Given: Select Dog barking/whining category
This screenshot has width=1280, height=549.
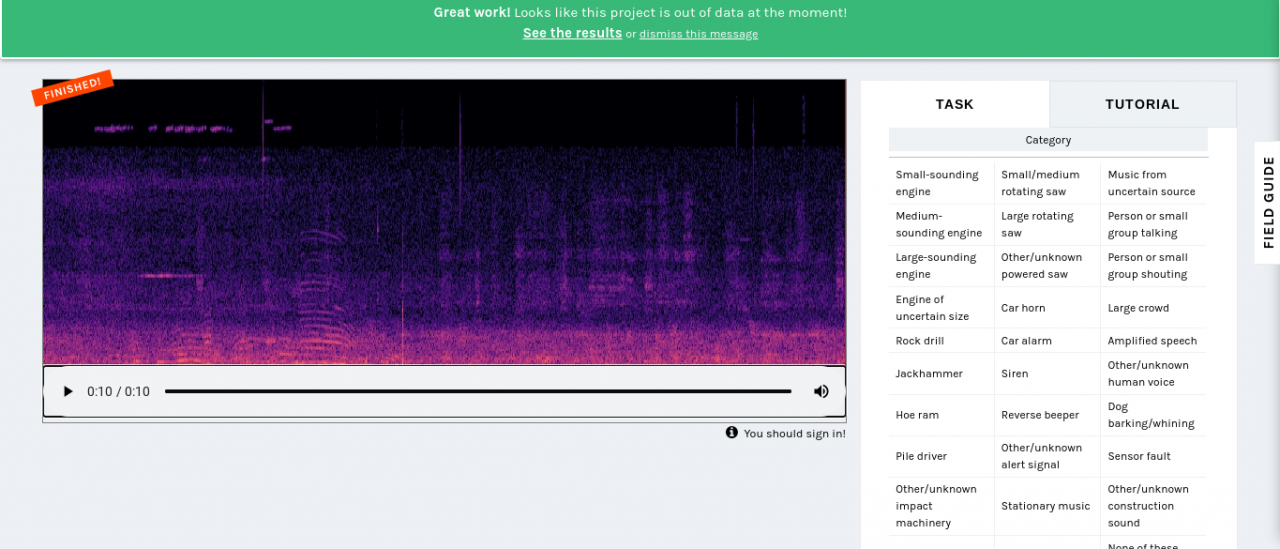Looking at the screenshot, I should 1154,415.
